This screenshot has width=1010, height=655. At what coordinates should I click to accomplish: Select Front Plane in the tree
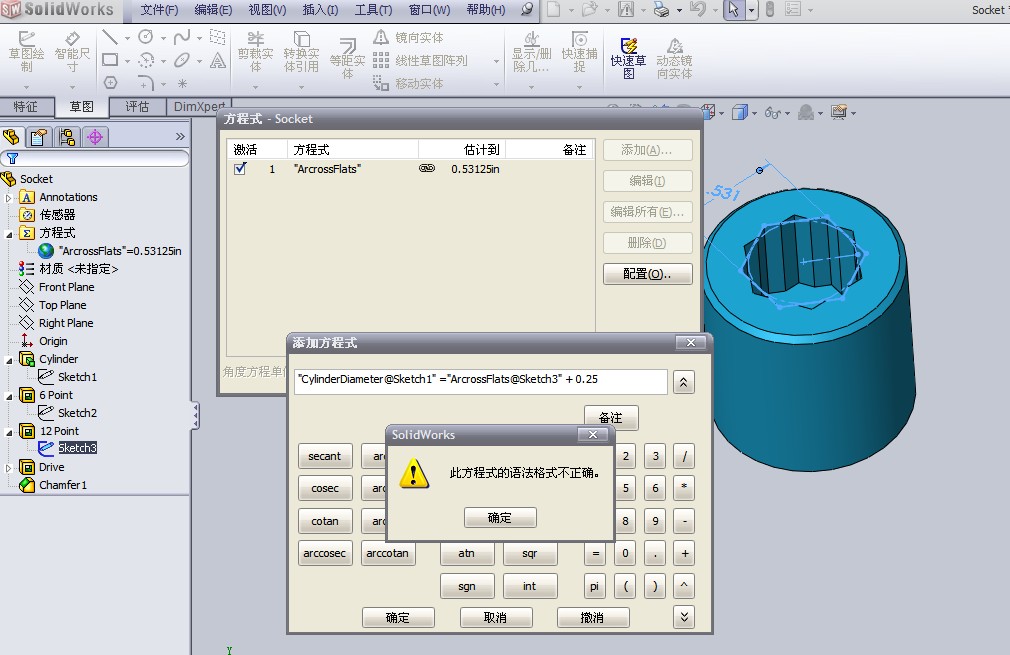pyautogui.click(x=66, y=287)
